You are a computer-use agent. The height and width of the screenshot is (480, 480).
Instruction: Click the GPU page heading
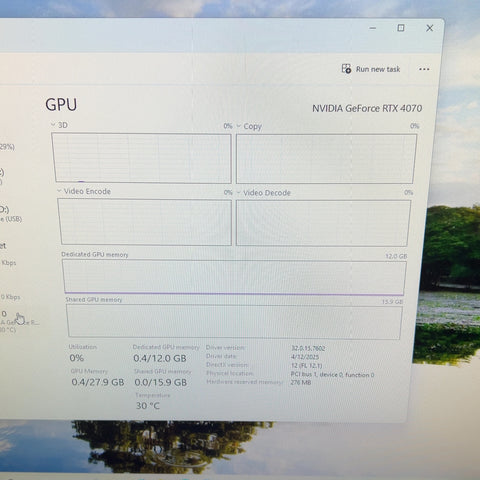pos(61,105)
